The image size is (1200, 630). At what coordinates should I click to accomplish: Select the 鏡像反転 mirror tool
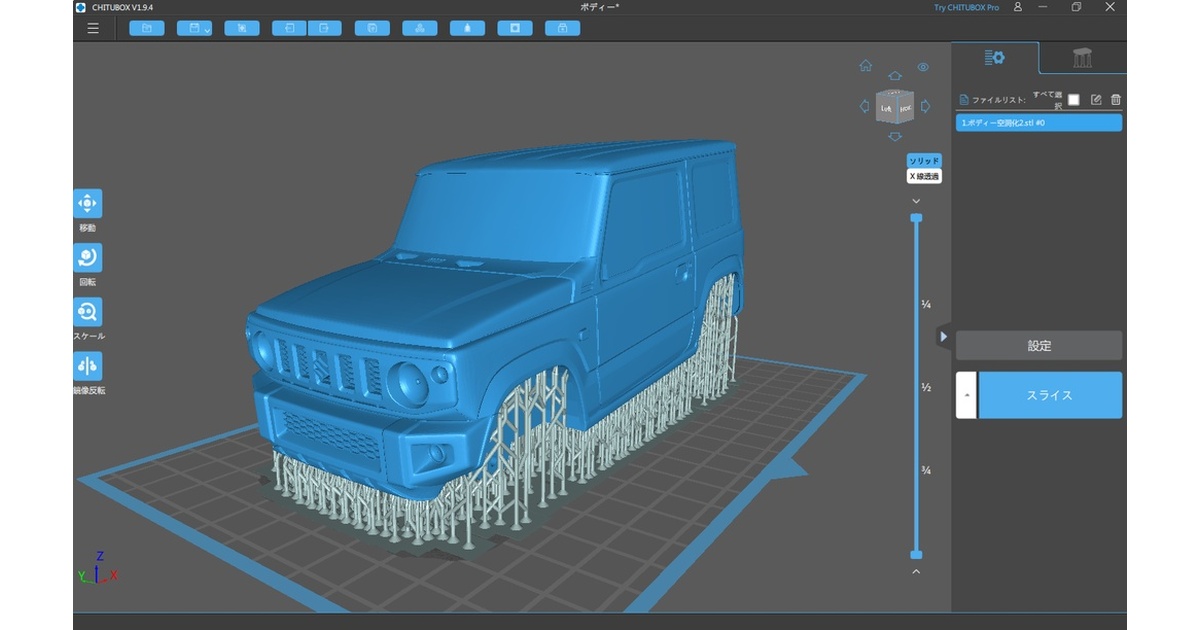point(87,366)
